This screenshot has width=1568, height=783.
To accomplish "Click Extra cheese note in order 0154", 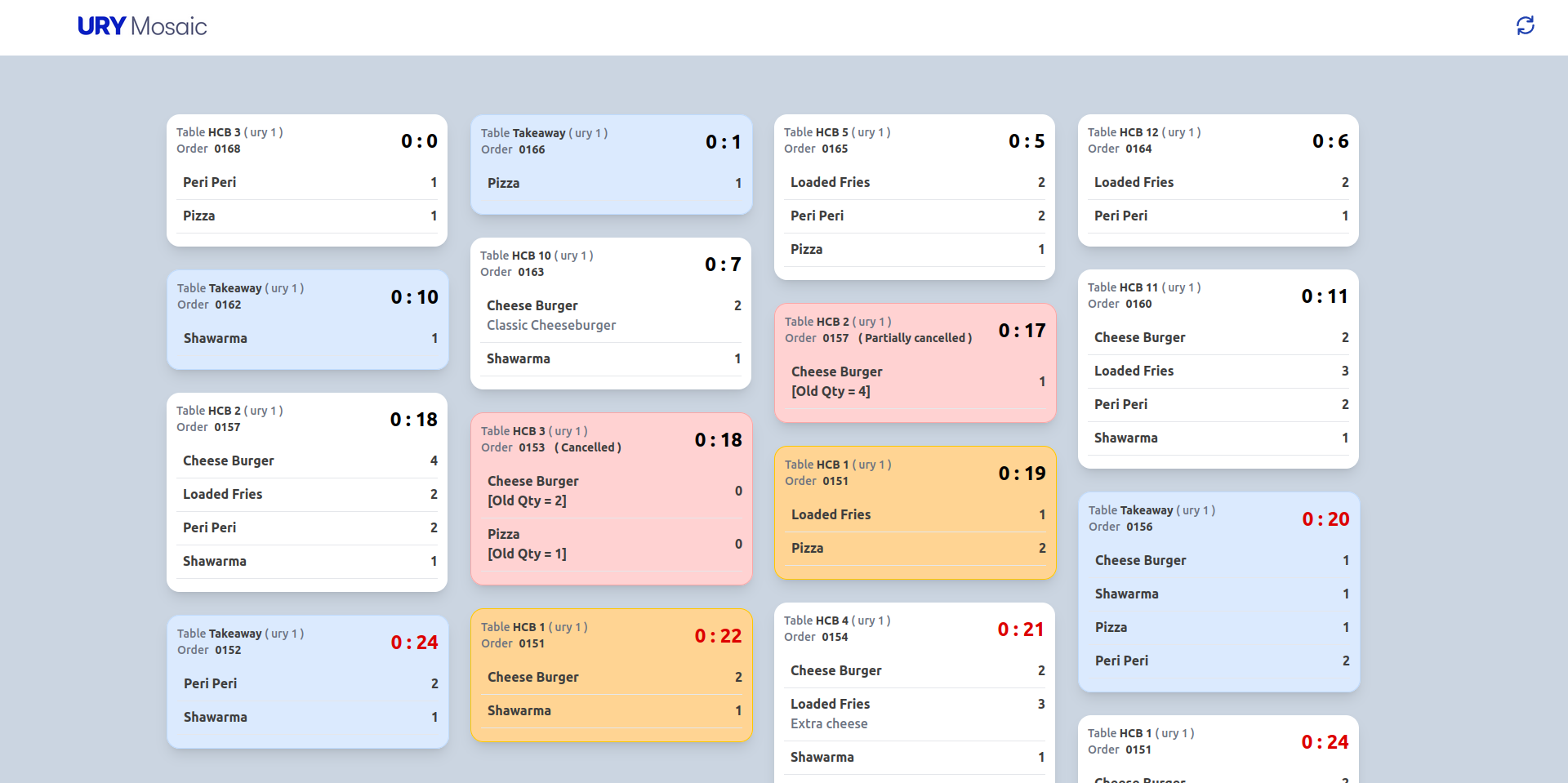I will click(829, 723).
